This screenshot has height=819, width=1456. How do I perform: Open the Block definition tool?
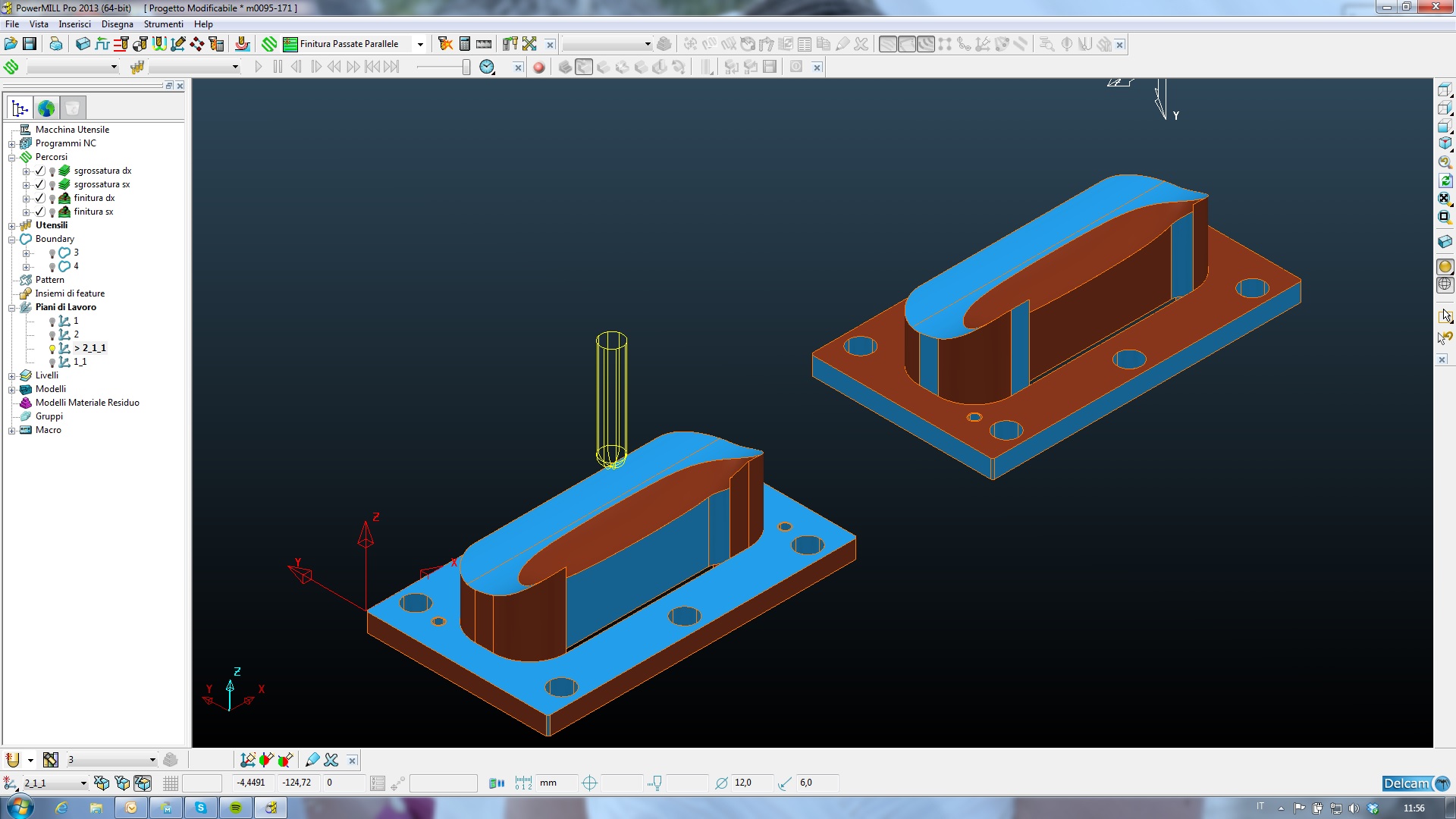pos(83,44)
